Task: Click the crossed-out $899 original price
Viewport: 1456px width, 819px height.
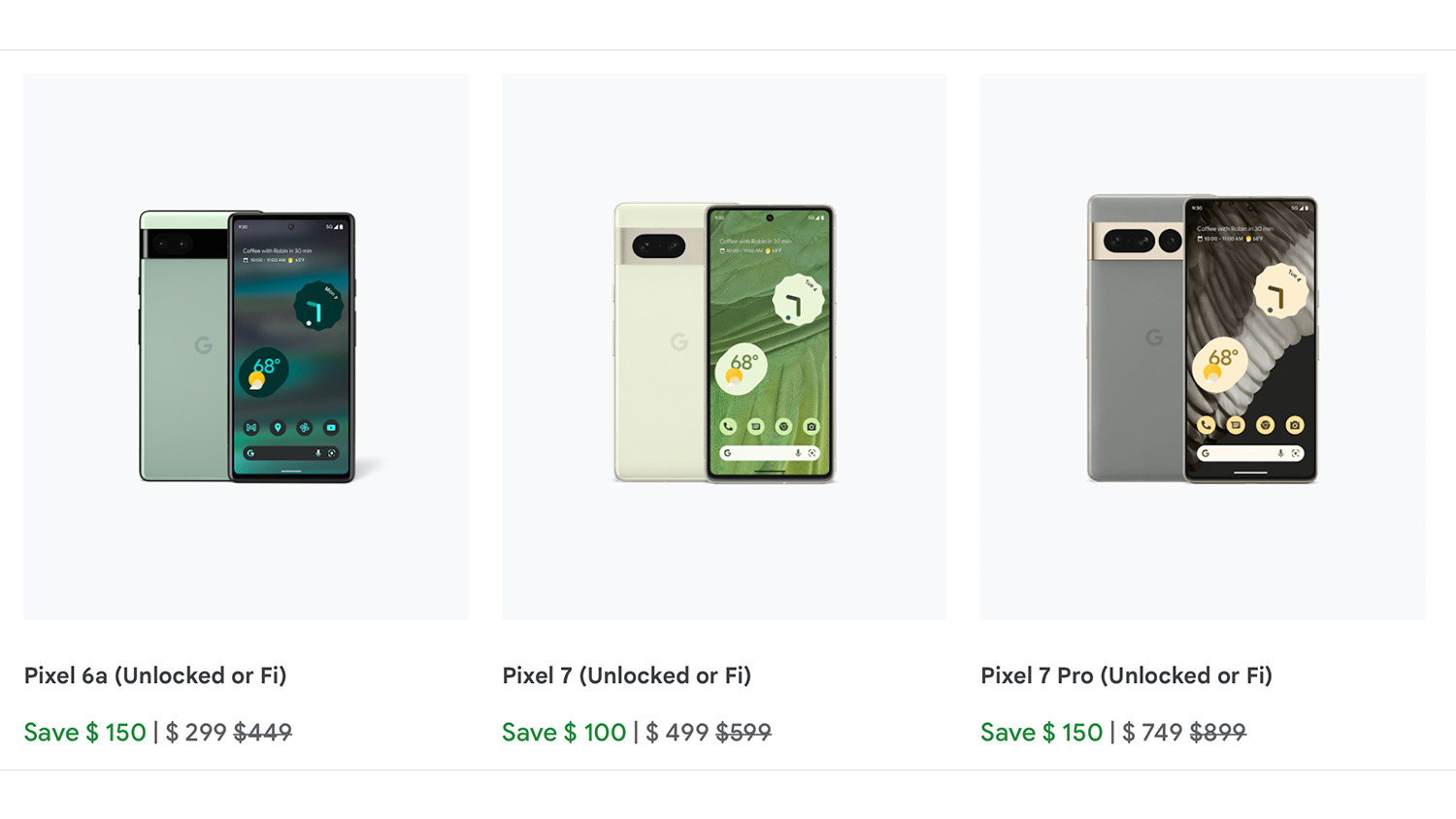Action: click(1218, 733)
